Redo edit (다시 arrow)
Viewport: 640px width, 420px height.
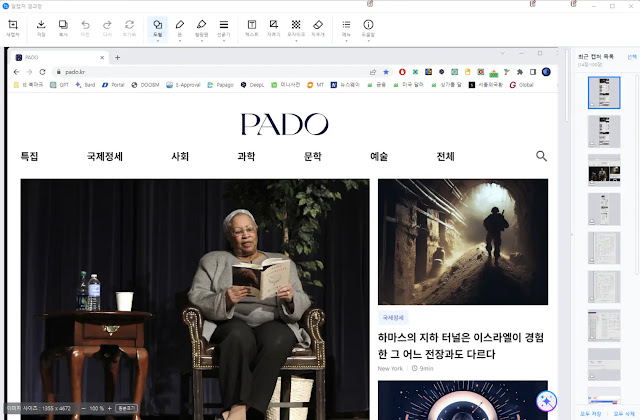click(x=107, y=29)
